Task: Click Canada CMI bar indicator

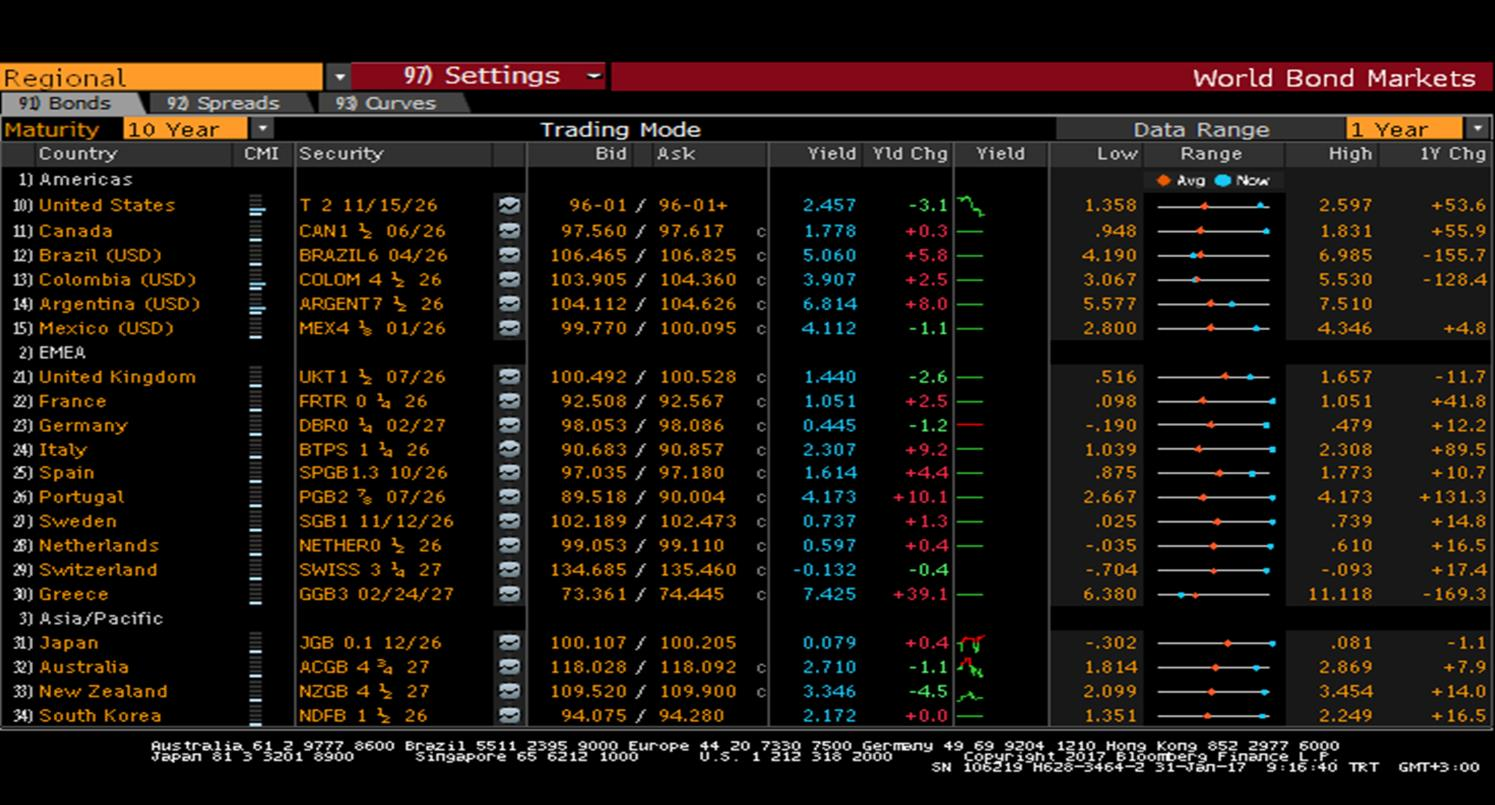Action: pyautogui.click(x=257, y=230)
